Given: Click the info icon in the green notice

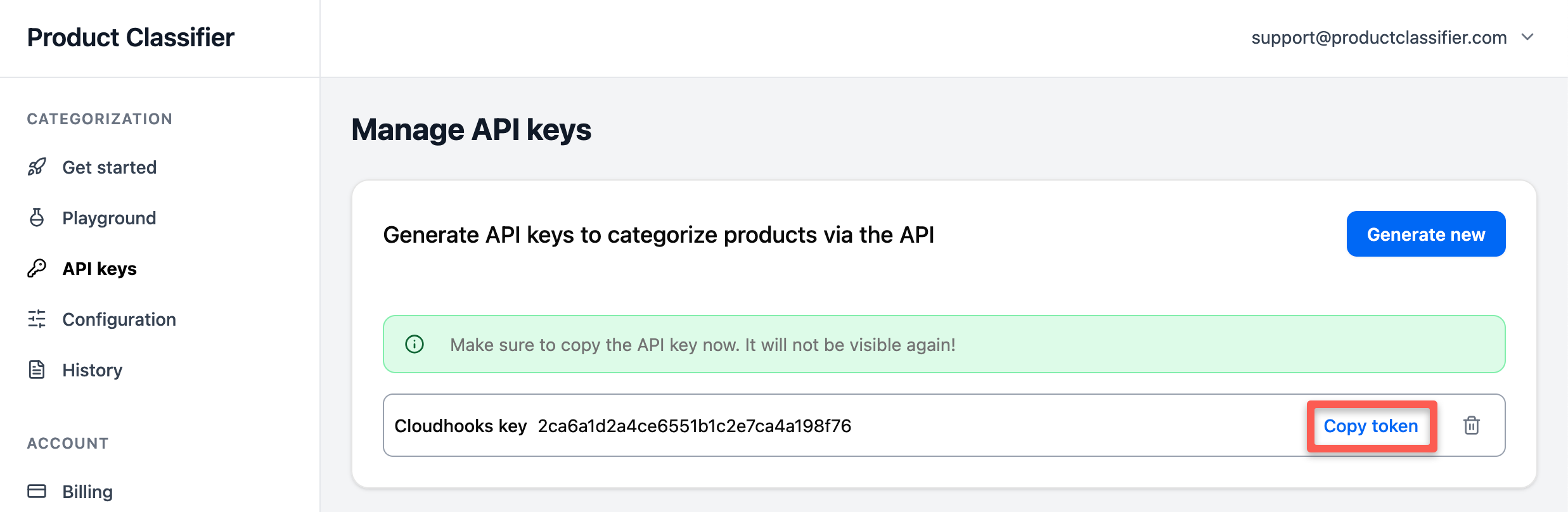Looking at the screenshot, I should (414, 344).
